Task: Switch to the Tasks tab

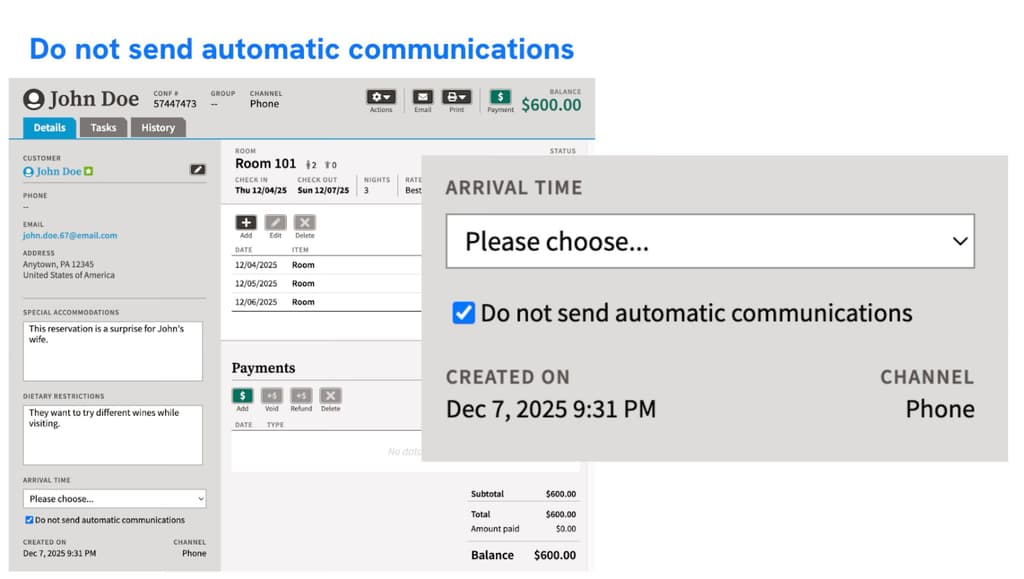Action: tap(103, 127)
